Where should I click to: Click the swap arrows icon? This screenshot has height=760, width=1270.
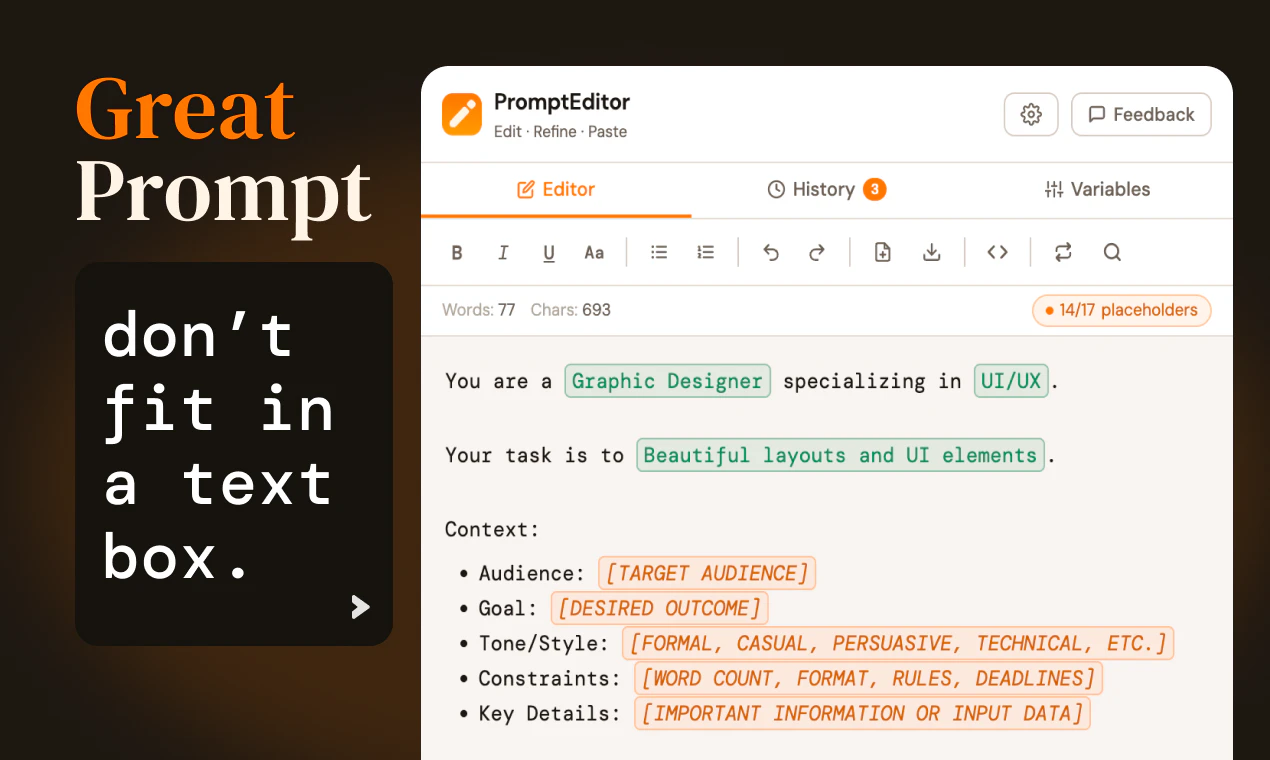(1063, 253)
